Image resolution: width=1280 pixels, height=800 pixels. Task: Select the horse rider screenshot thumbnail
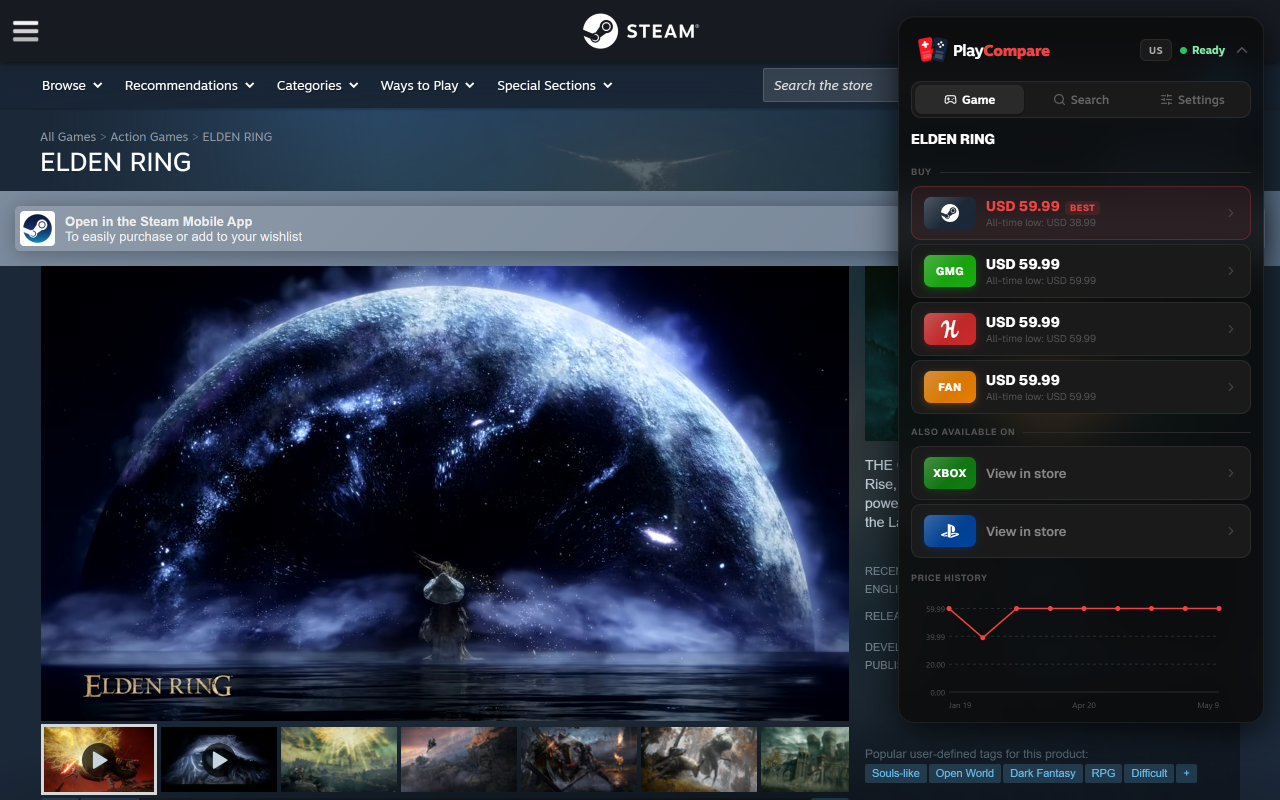pos(459,759)
